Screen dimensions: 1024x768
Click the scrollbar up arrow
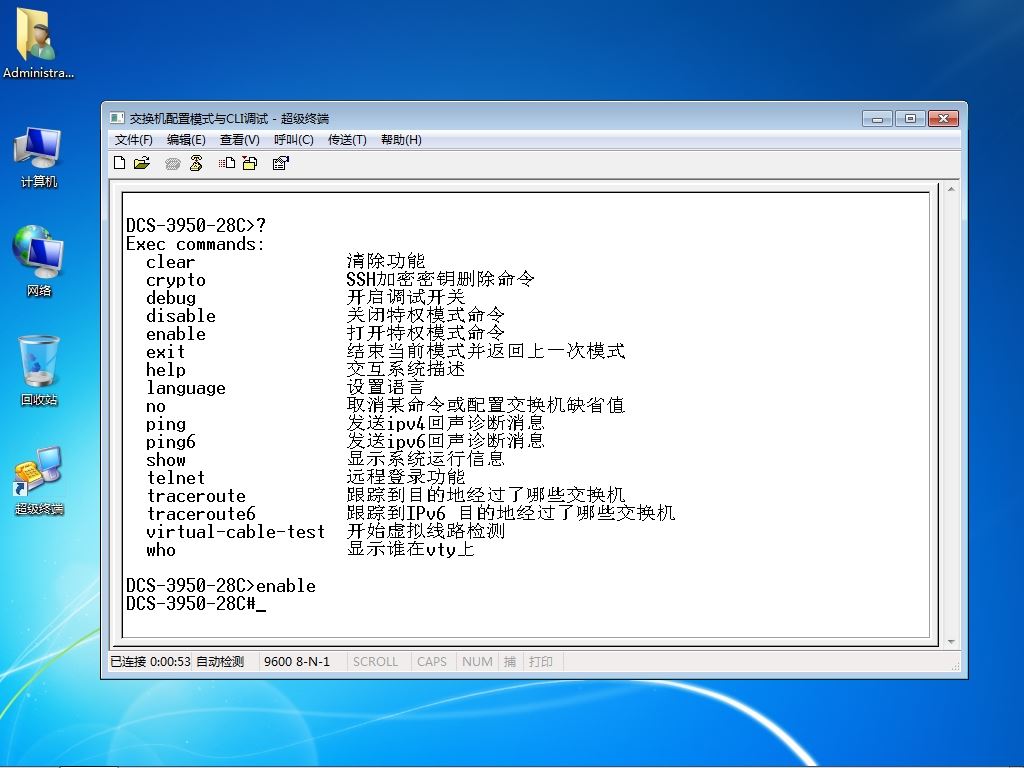pyautogui.click(x=952, y=189)
